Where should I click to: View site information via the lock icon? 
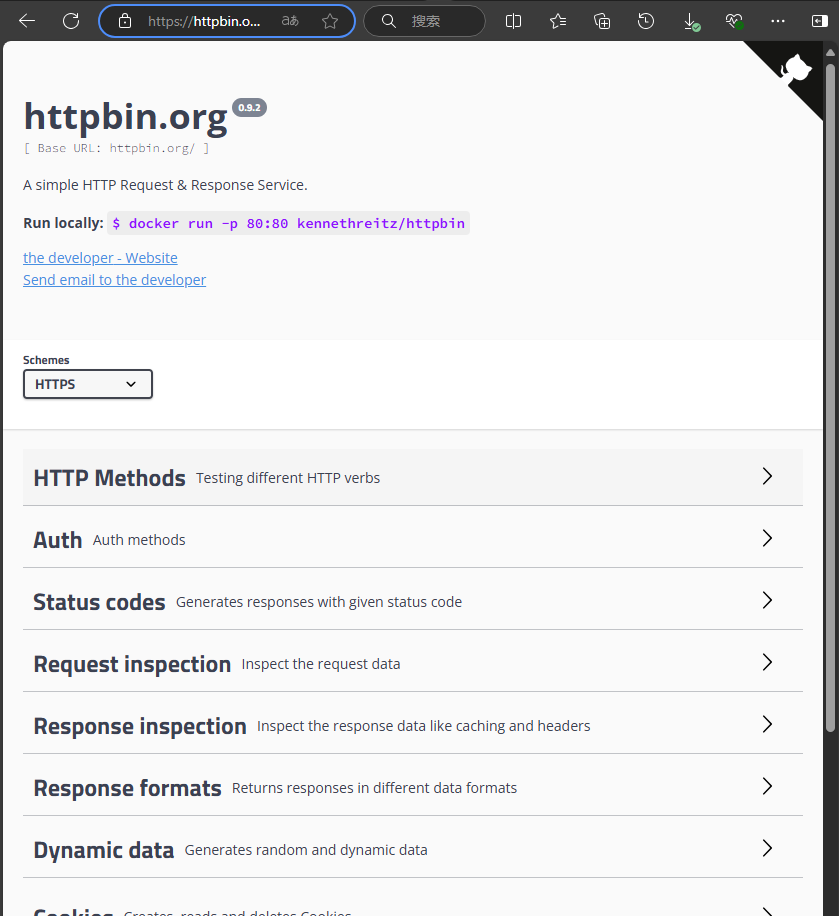(x=126, y=21)
